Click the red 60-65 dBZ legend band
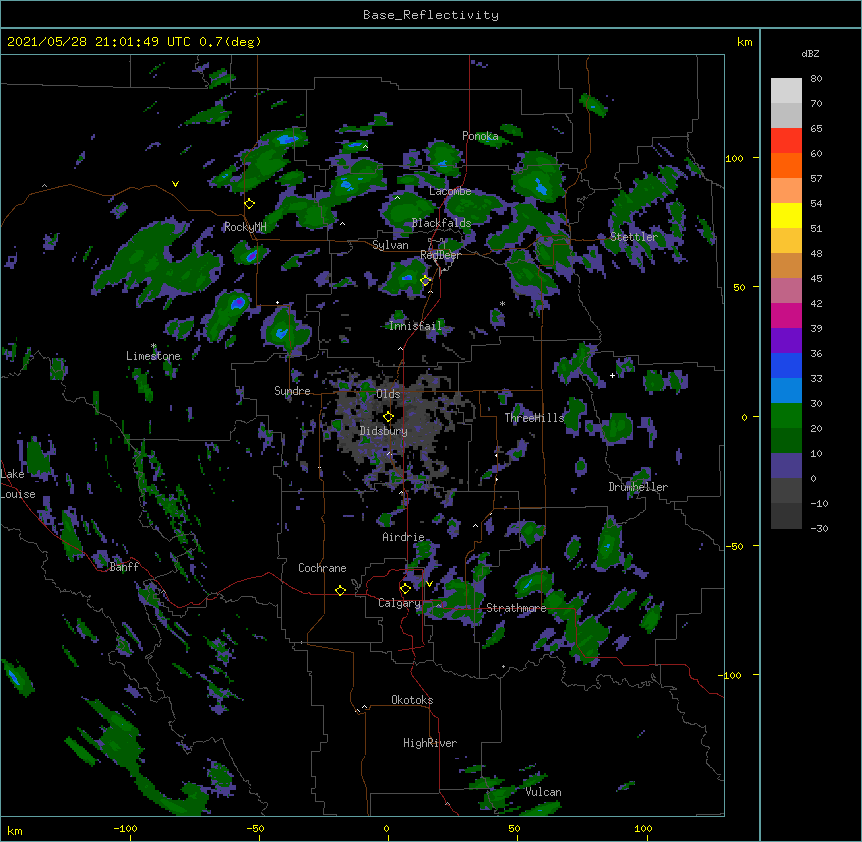 pos(786,140)
